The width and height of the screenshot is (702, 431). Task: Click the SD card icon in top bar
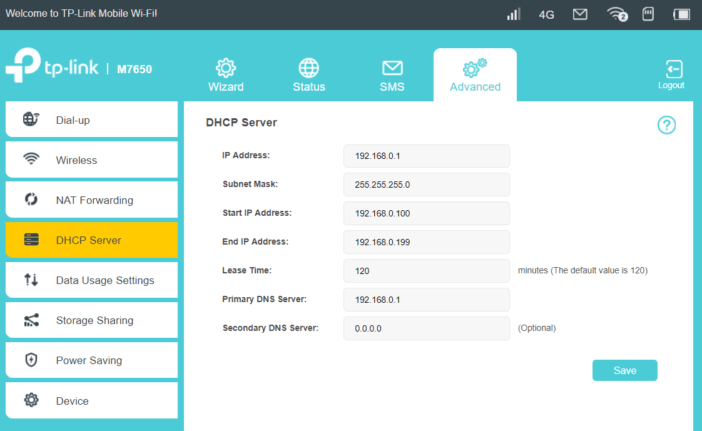[647, 14]
